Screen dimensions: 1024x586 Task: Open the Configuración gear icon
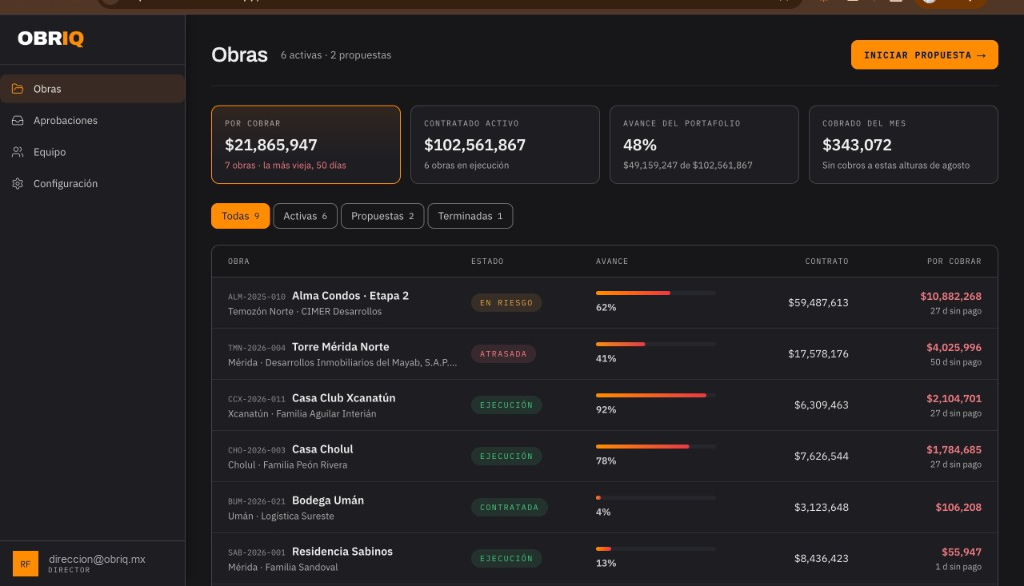(x=18, y=184)
